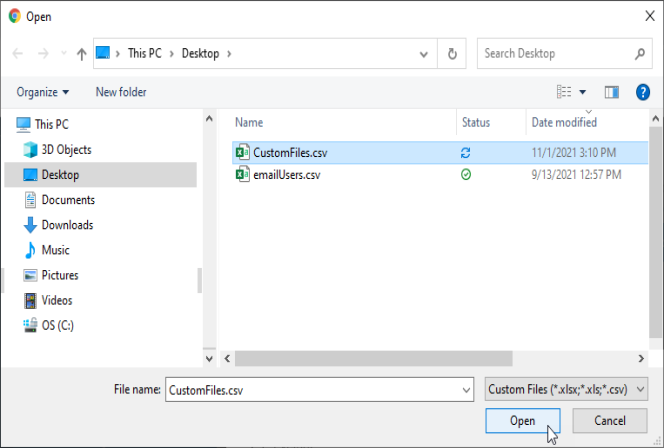Select the emailUsers.csv file icon
The height and width of the screenshot is (448, 664).
(242, 175)
